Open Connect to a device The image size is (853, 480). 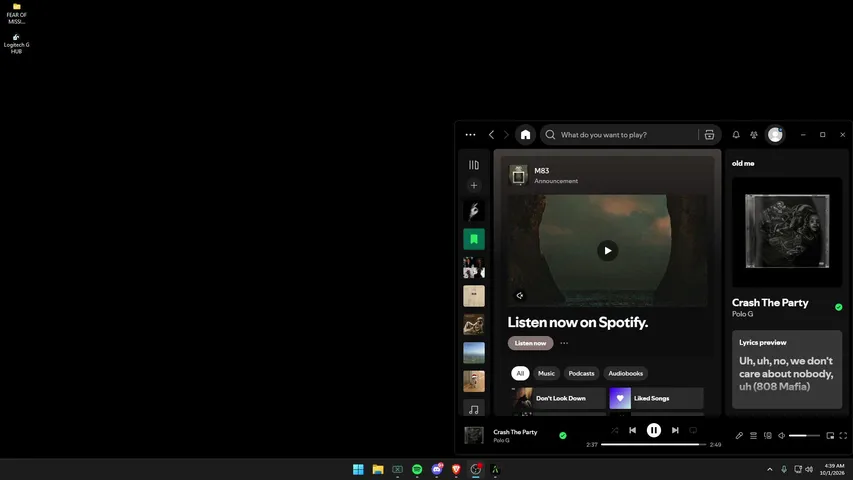pos(768,435)
